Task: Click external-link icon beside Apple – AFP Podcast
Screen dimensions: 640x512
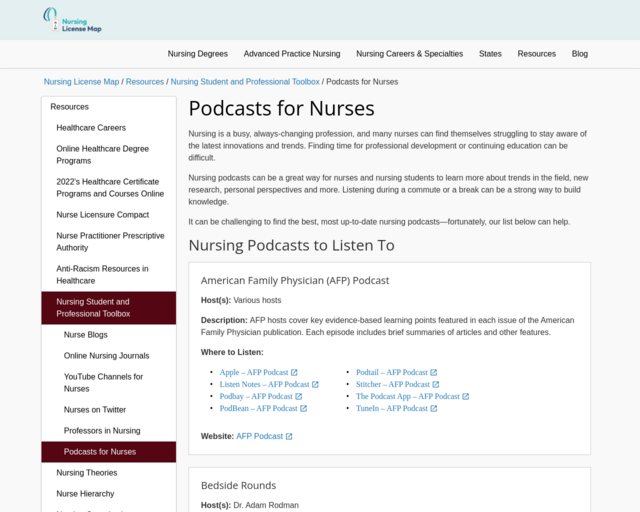Action: 294,372
